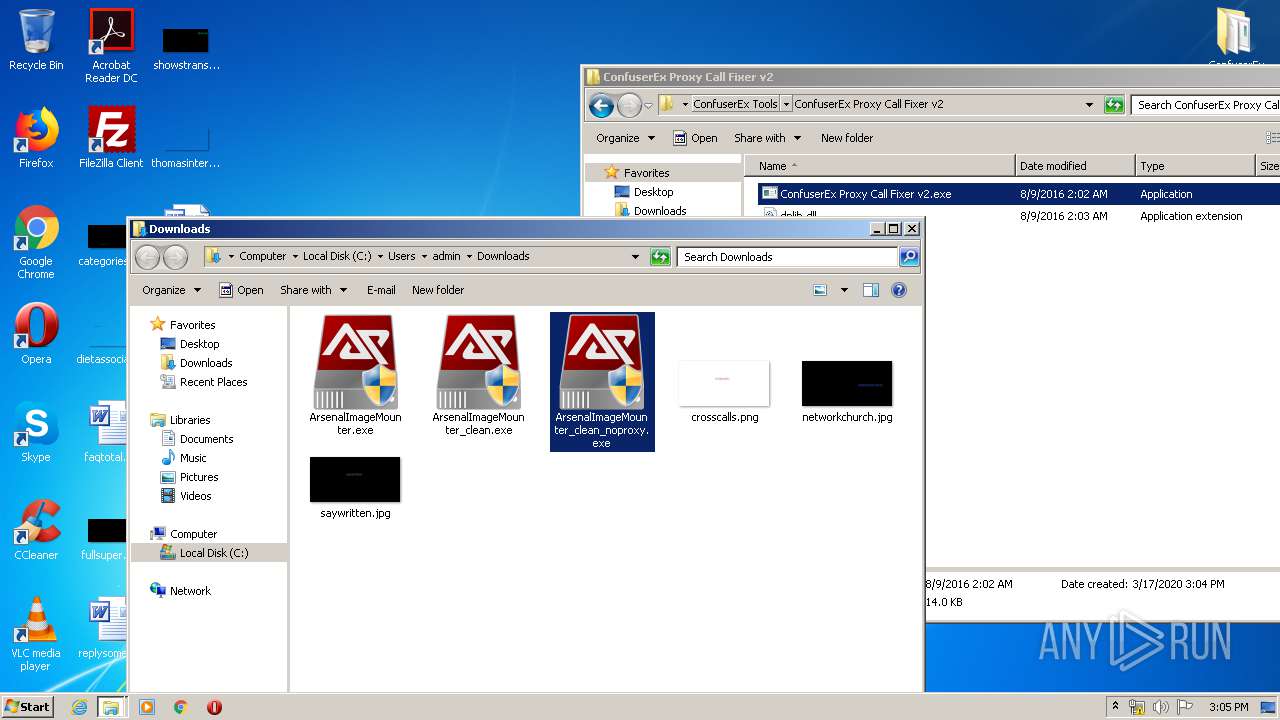Open help in Downloads window
The height and width of the screenshot is (720, 1280).
899,290
